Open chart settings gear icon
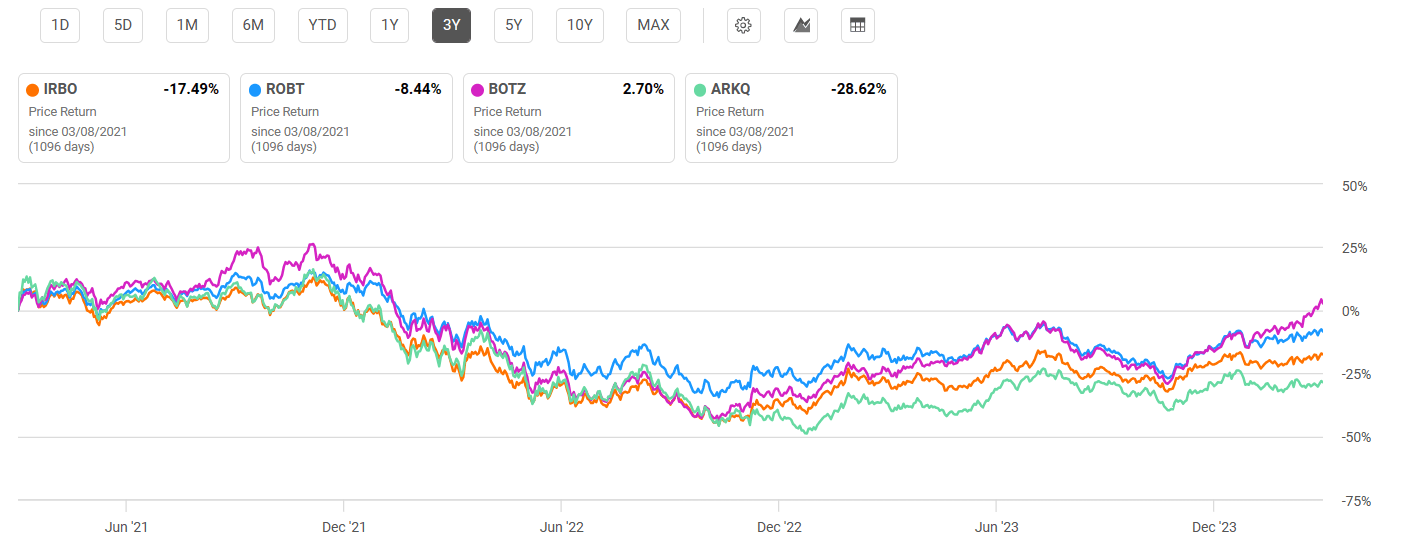This screenshot has height=559, width=1407. coord(742,25)
